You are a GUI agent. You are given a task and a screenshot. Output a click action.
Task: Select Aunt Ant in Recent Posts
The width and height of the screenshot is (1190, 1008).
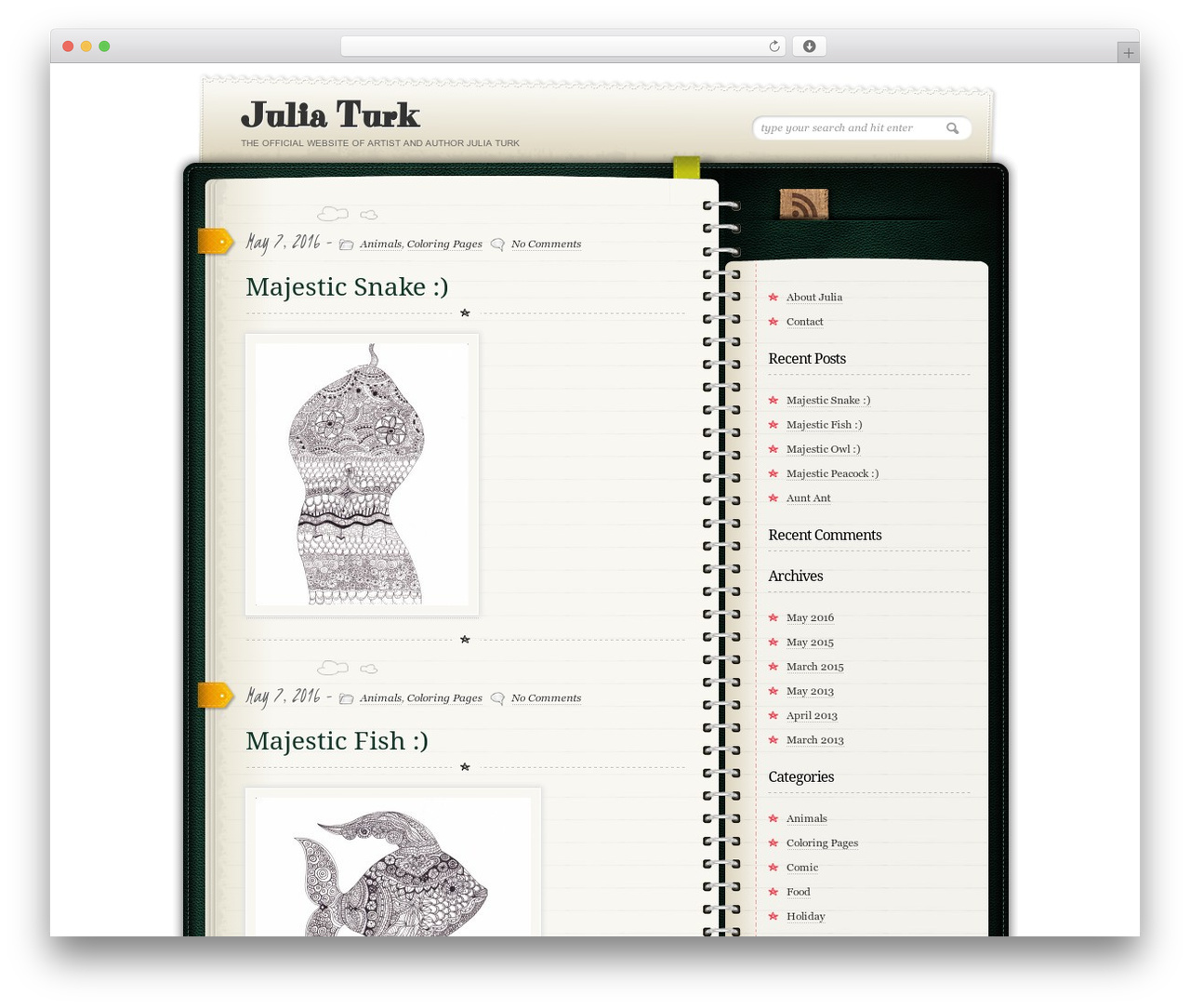pos(809,497)
